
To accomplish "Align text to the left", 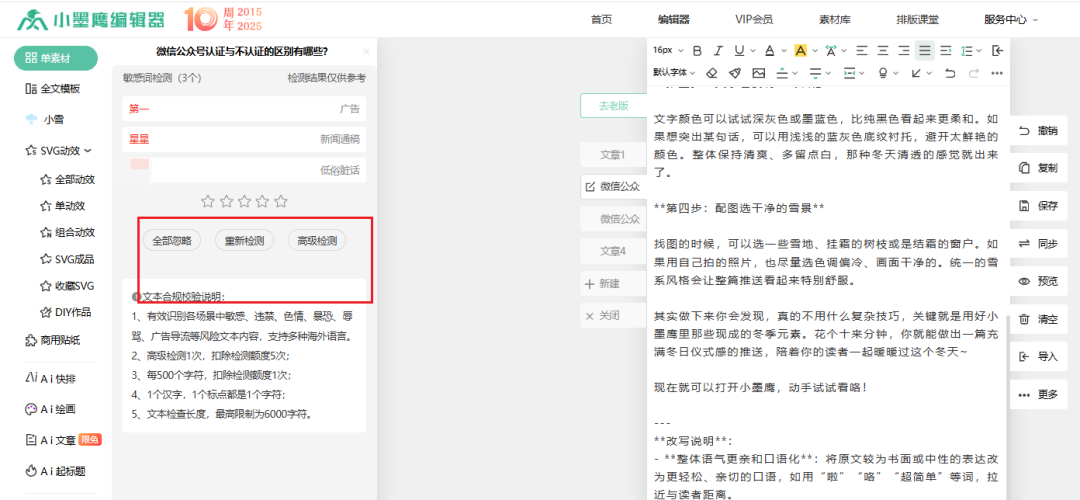I will point(862,50).
